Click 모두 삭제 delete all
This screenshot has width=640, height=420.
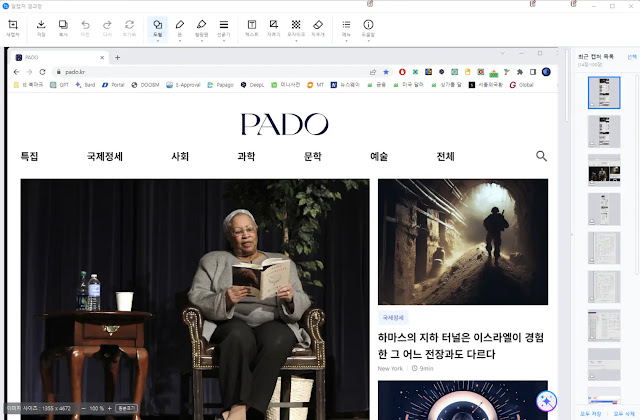[624, 413]
